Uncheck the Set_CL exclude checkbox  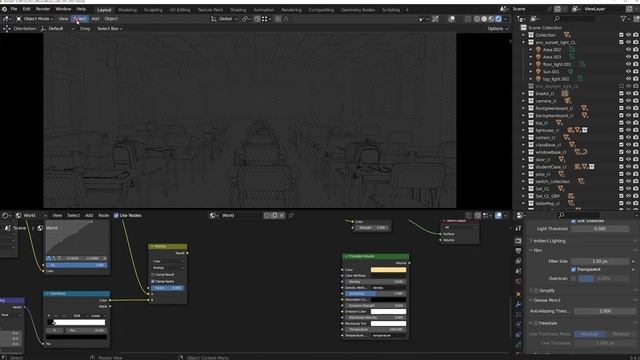621,189
